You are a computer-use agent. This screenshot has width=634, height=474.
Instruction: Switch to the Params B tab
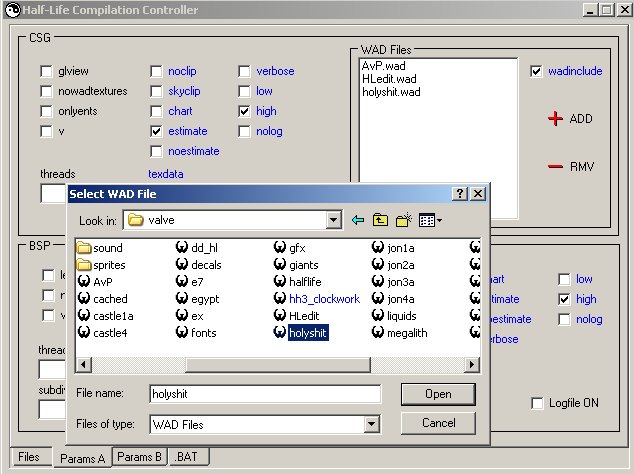click(x=139, y=457)
